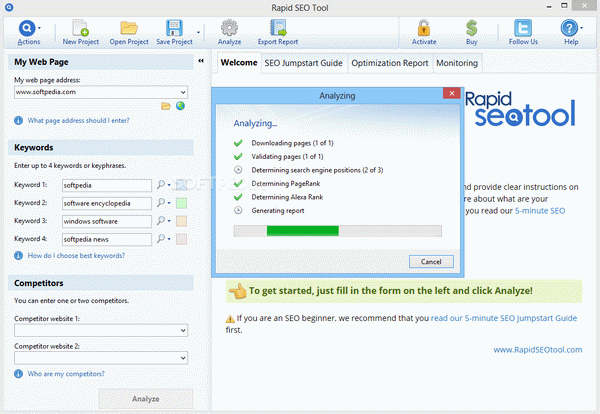Click the browse folder icon under address

(x=166, y=106)
